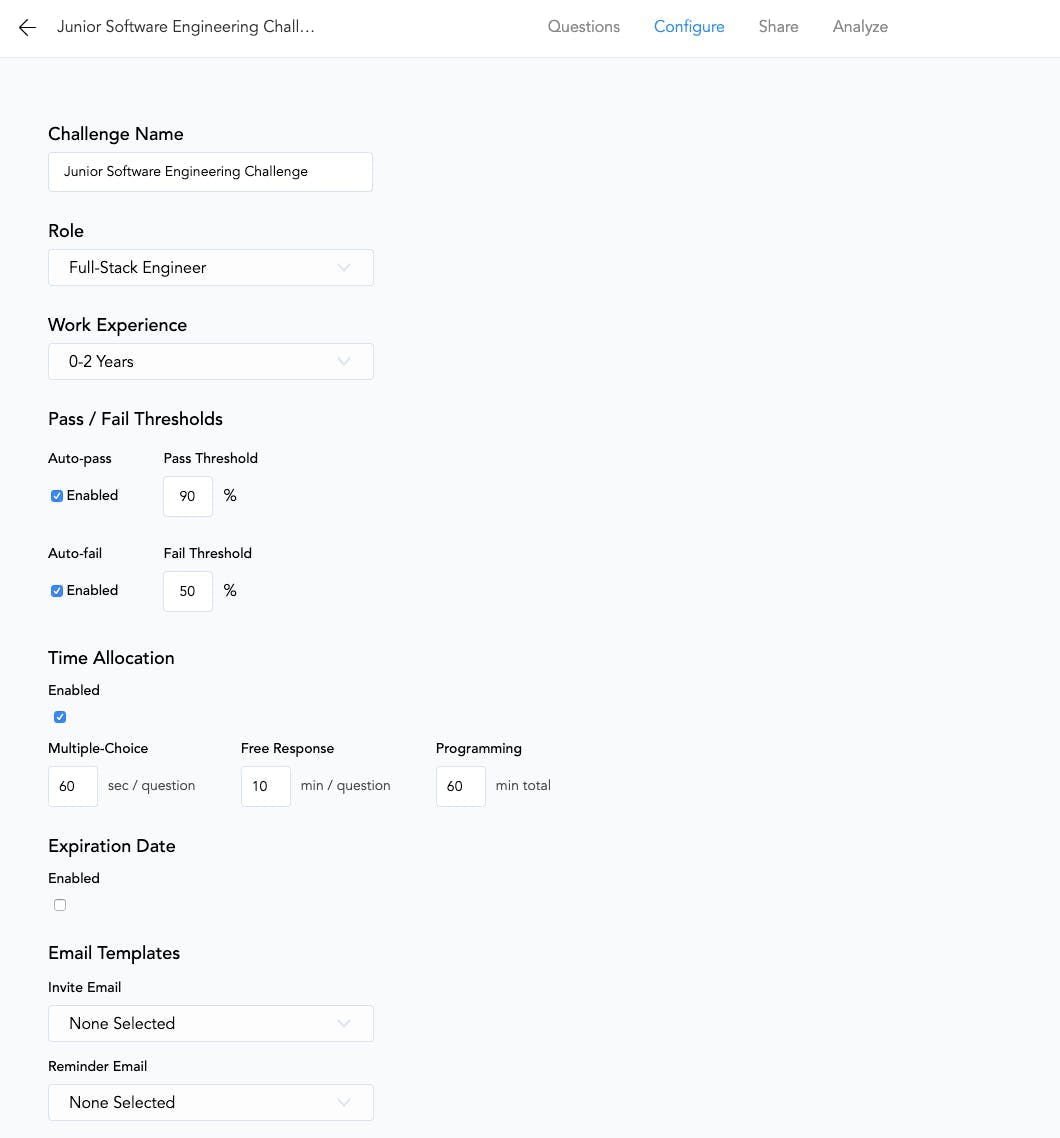This screenshot has width=1060, height=1138.
Task: Click the Challenge Name input field
Action: [210, 171]
